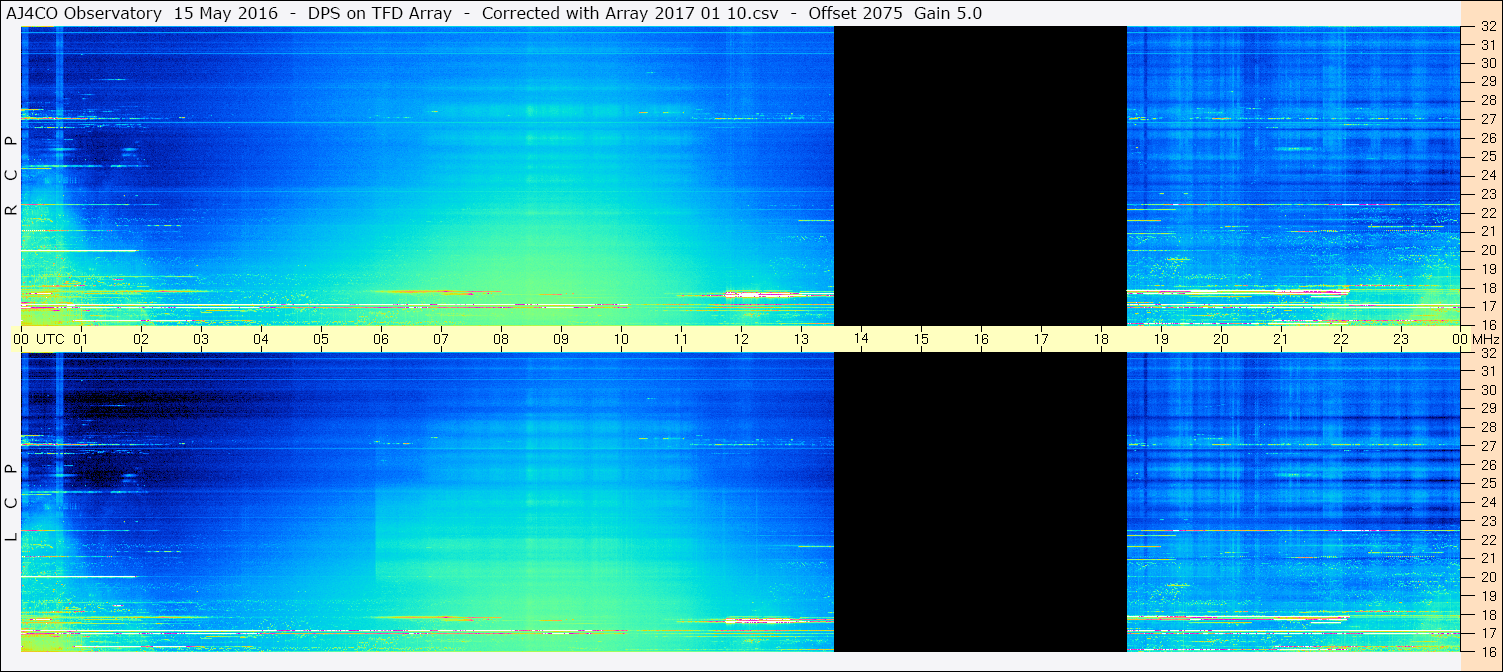Click the 17 hour marker on time axis
Viewport: 1503px width, 672px height.
pyautogui.click(x=1041, y=339)
